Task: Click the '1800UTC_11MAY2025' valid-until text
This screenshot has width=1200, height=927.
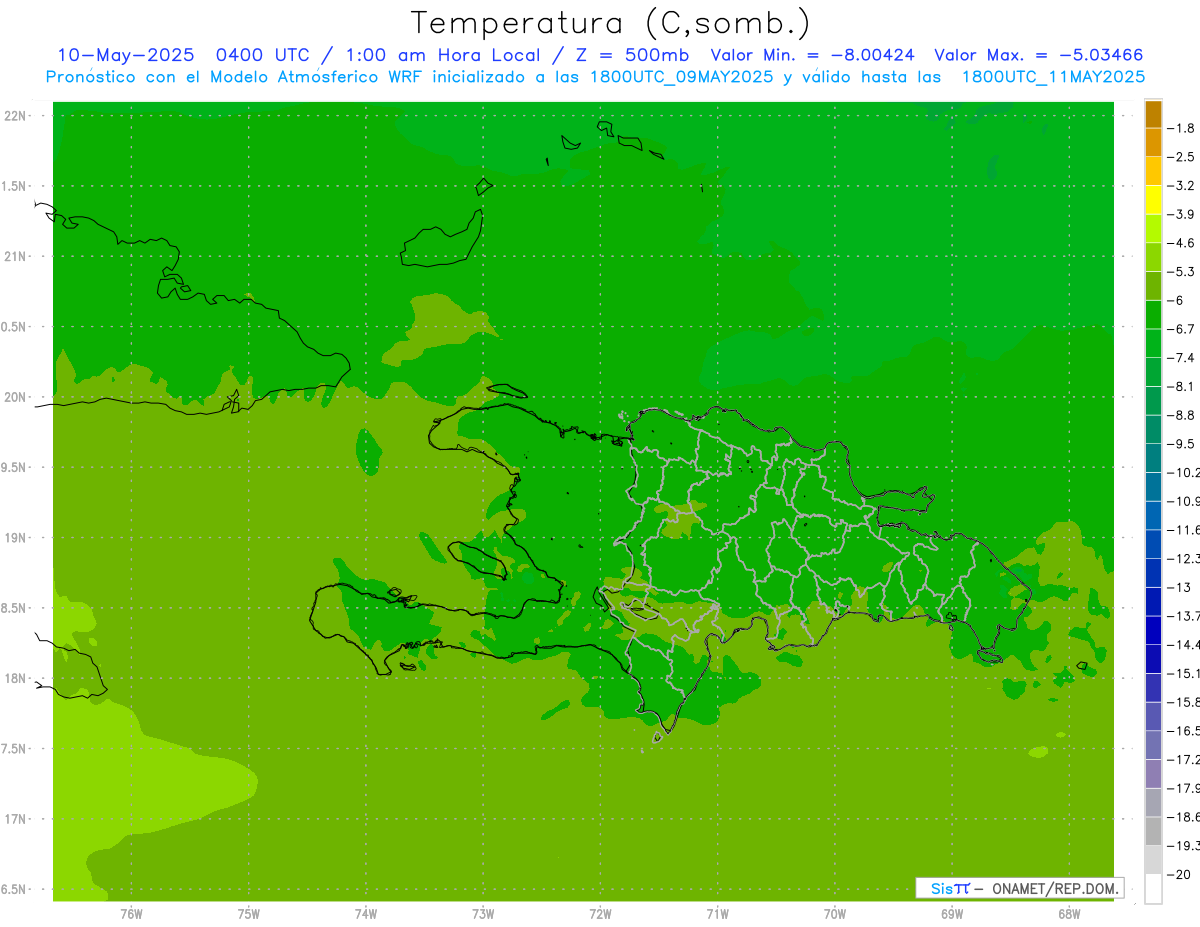Action: coord(1053,76)
